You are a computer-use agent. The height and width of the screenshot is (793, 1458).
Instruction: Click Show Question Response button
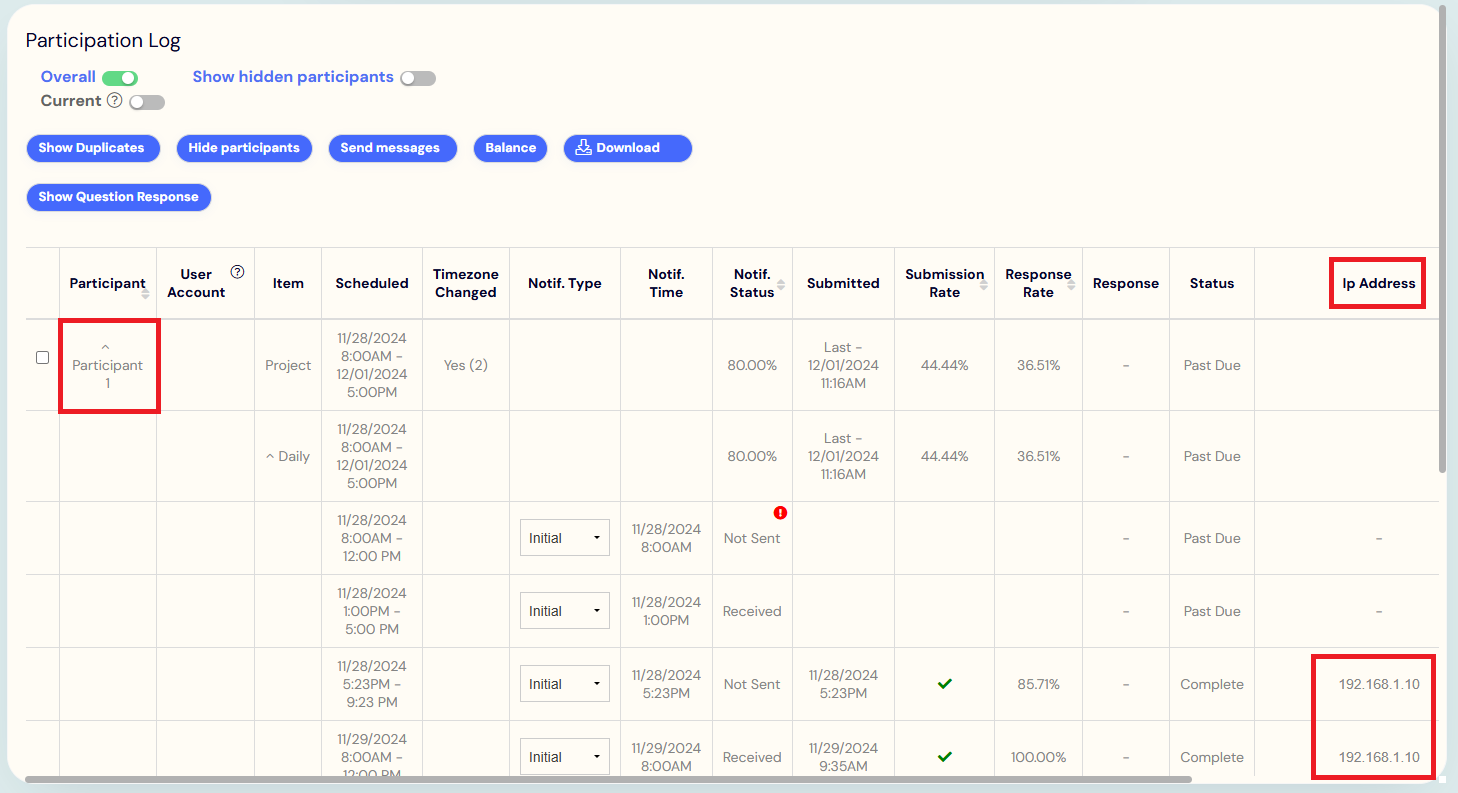(119, 197)
